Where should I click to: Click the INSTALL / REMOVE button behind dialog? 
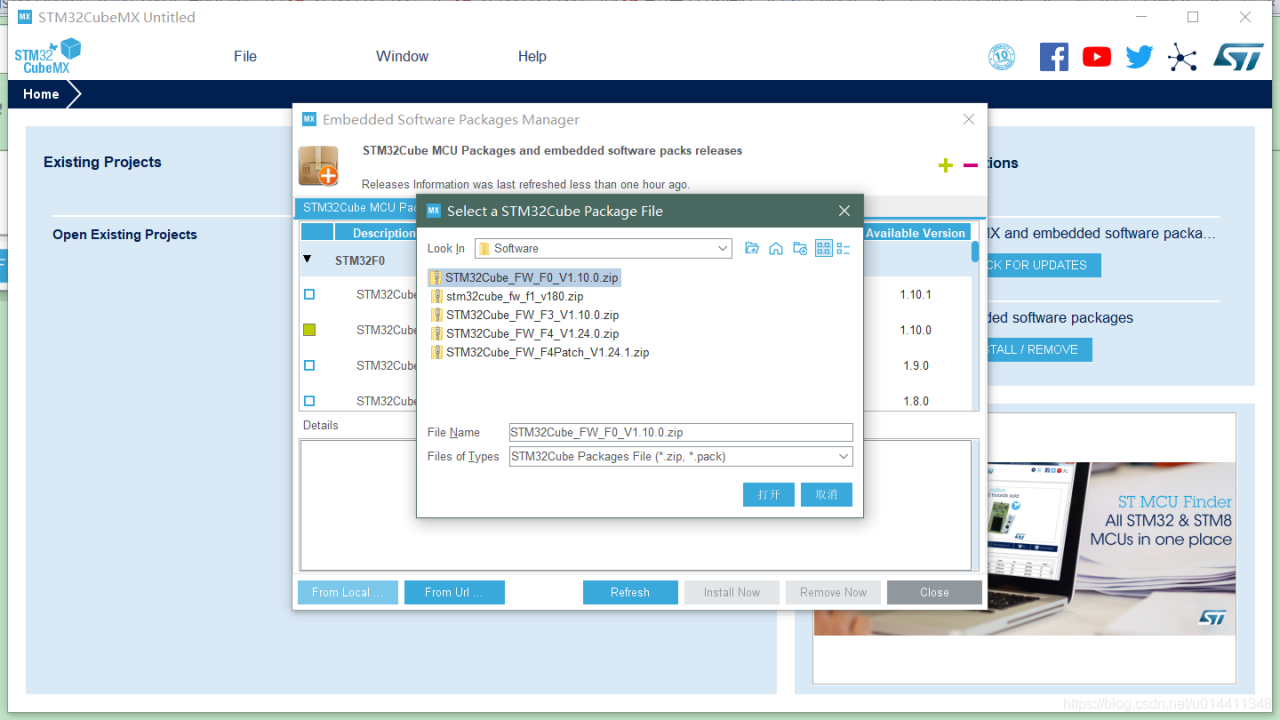(x=1039, y=350)
